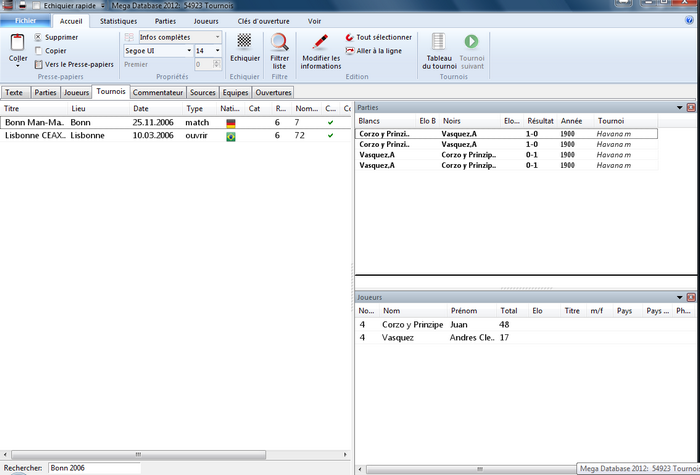Image resolution: width=700 pixels, height=475 pixels.
Task: Switch to the Sources list tab
Action: tap(203, 92)
